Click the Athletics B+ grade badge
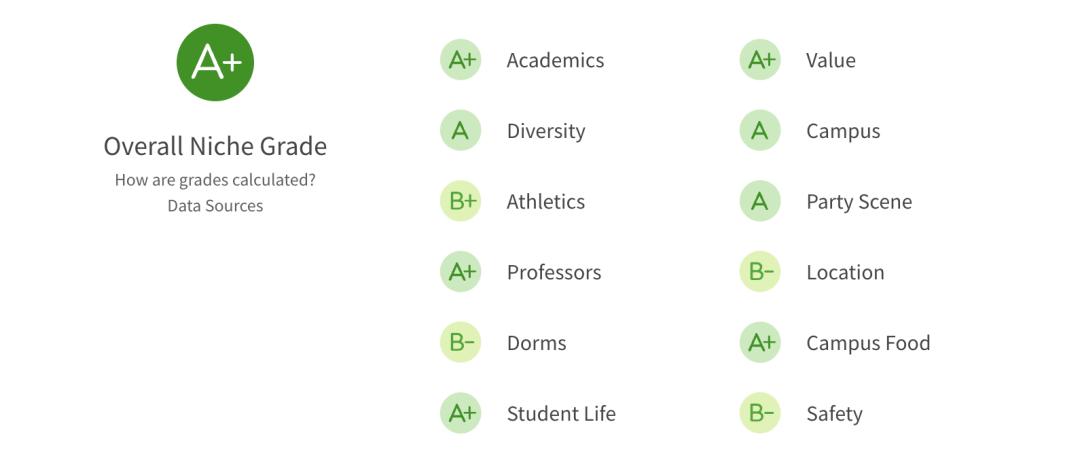 pyautogui.click(x=461, y=202)
